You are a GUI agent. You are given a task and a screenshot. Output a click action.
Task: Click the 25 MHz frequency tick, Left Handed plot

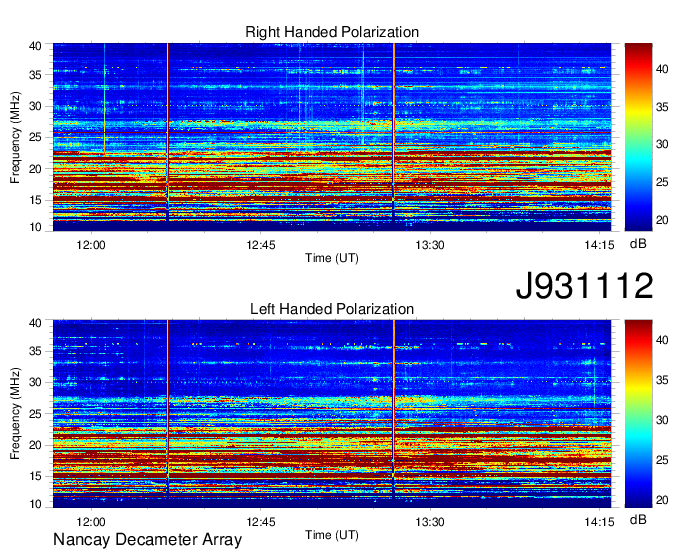(x=35, y=414)
